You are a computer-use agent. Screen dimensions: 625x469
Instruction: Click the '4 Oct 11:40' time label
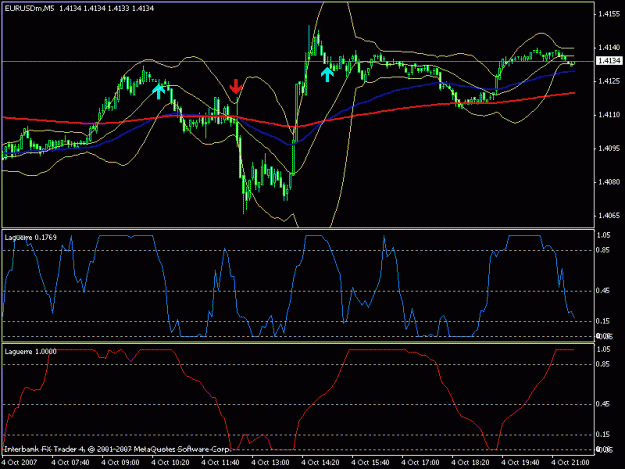pyautogui.click(x=220, y=463)
